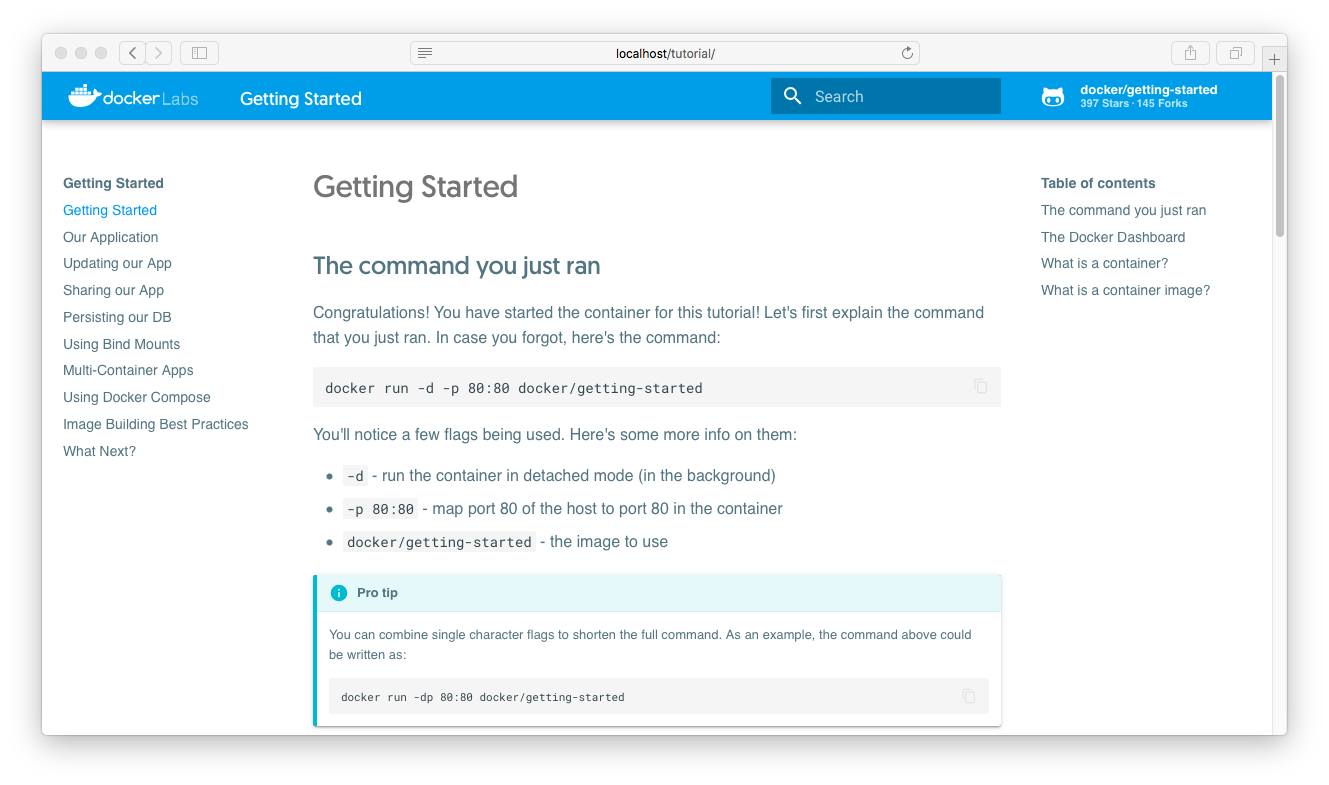The image size is (1329, 785).
Task: Click the '-p 80:80' inline code flag
Action: coord(379,509)
